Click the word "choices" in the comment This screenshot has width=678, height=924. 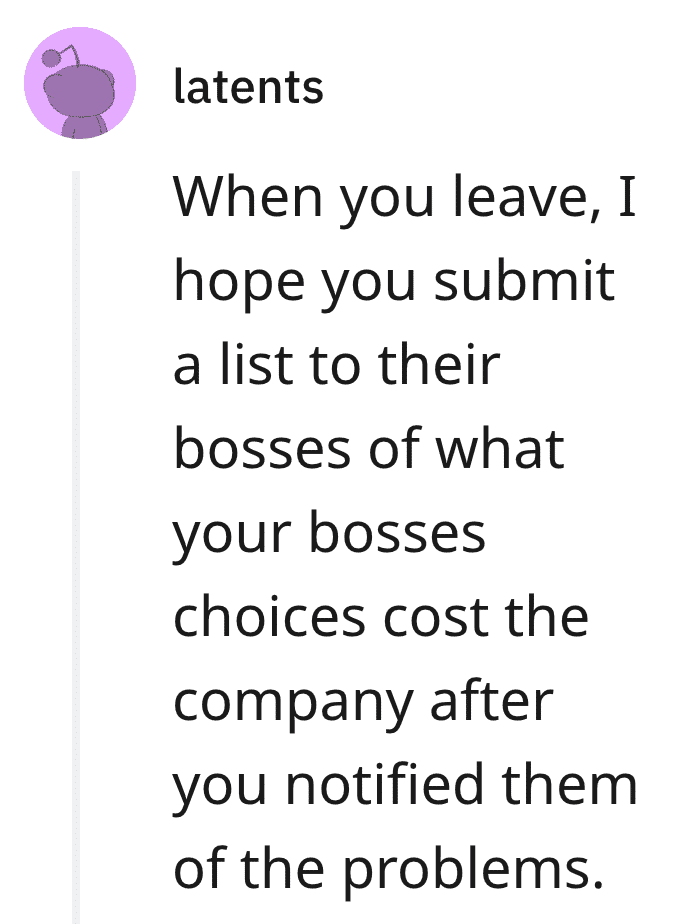[x=269, y=617]
